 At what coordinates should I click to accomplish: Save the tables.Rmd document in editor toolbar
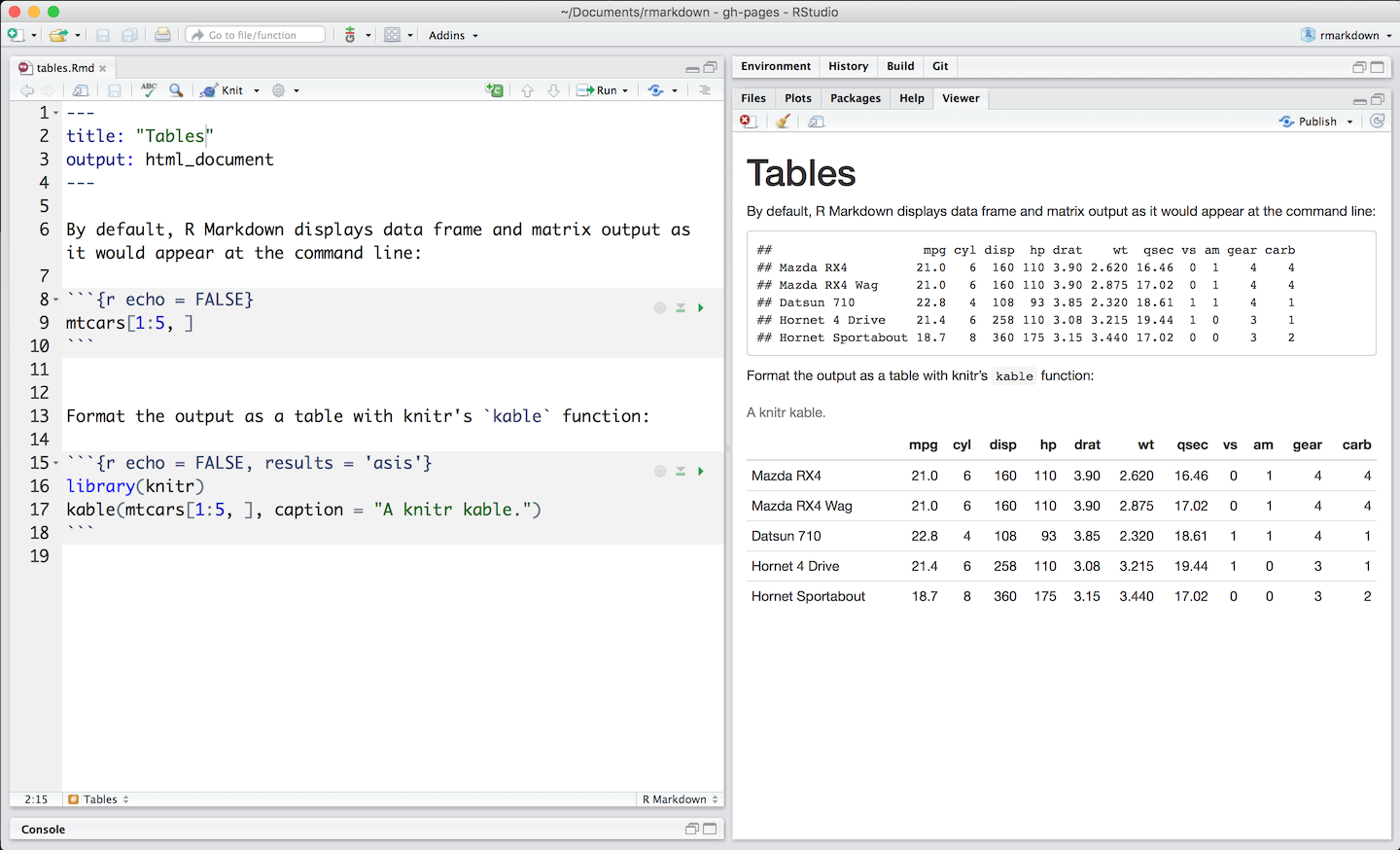point(115,90)
